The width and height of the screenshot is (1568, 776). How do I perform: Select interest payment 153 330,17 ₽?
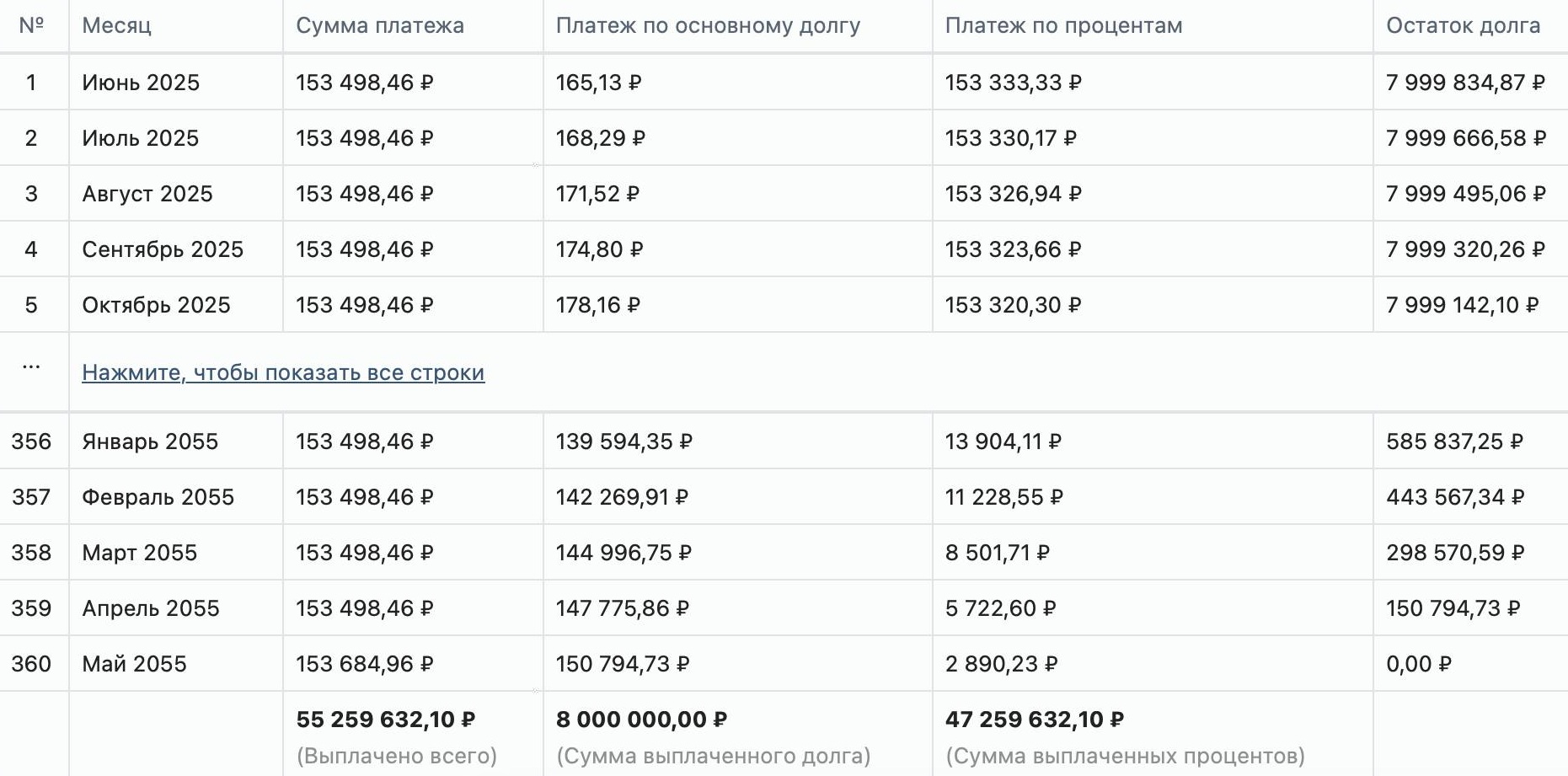tap(1011, 138)
